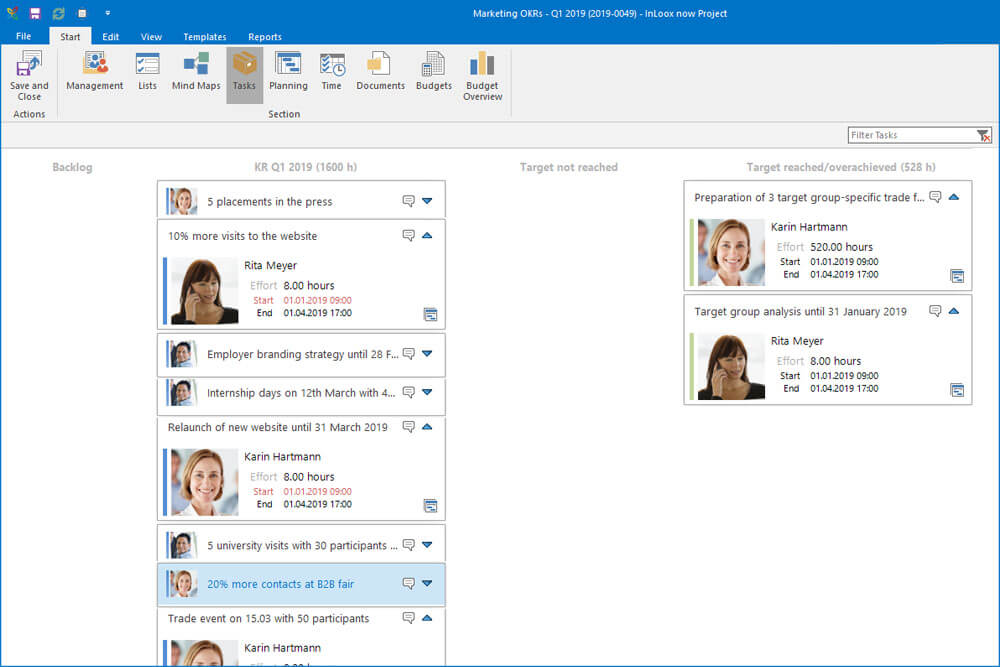Click the refresh icon in title bar
Screen dimensions: 1000x667
[x=59, y=13]
